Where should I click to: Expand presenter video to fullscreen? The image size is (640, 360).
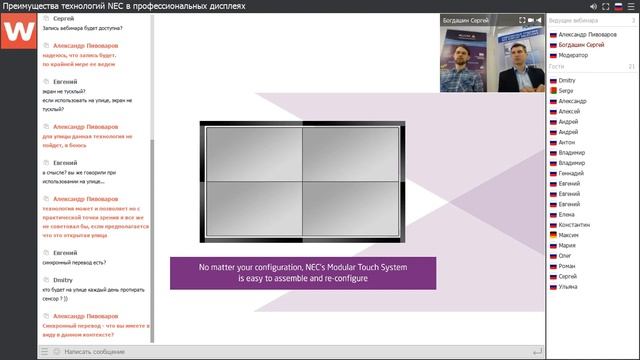[x=522, y=20]
